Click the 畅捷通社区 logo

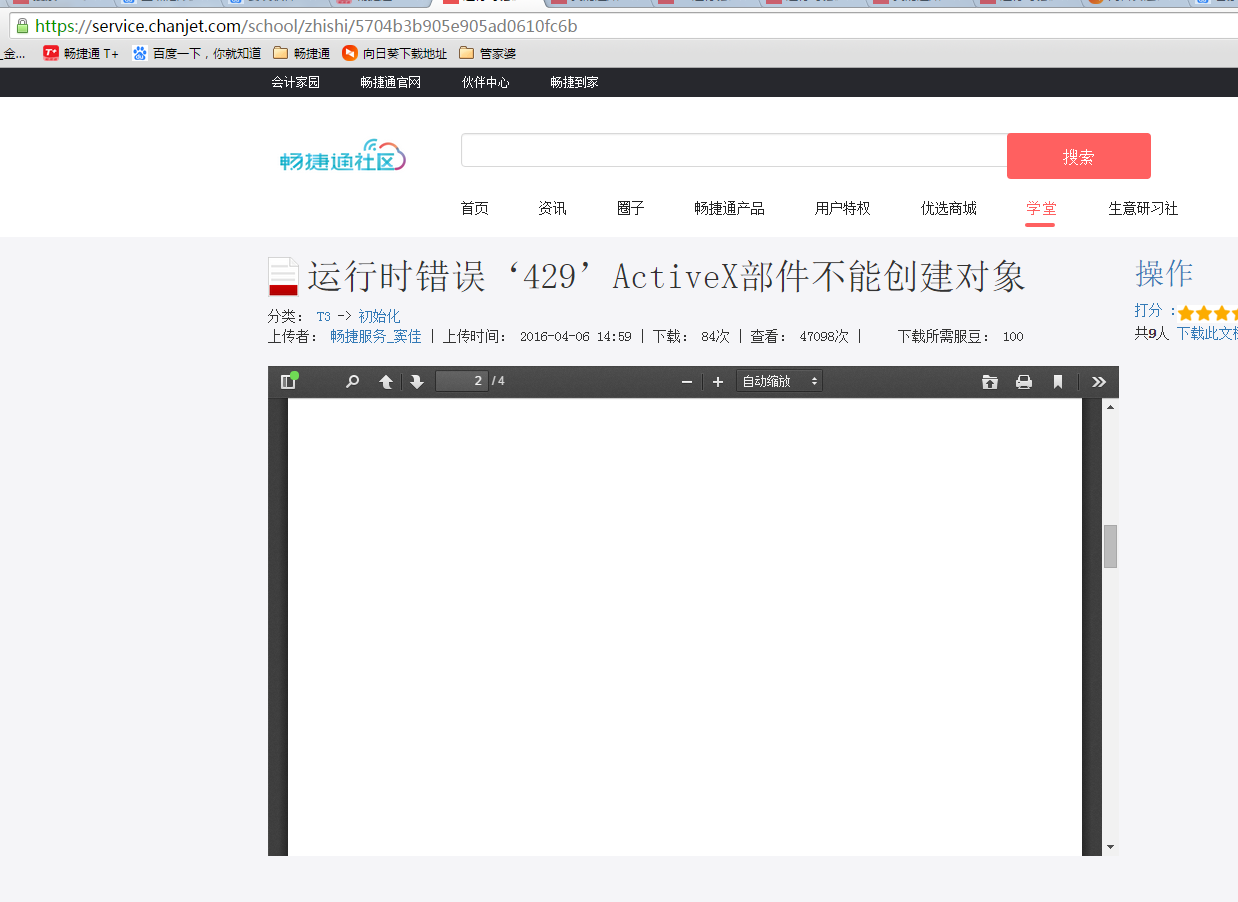tap(343, 155)
